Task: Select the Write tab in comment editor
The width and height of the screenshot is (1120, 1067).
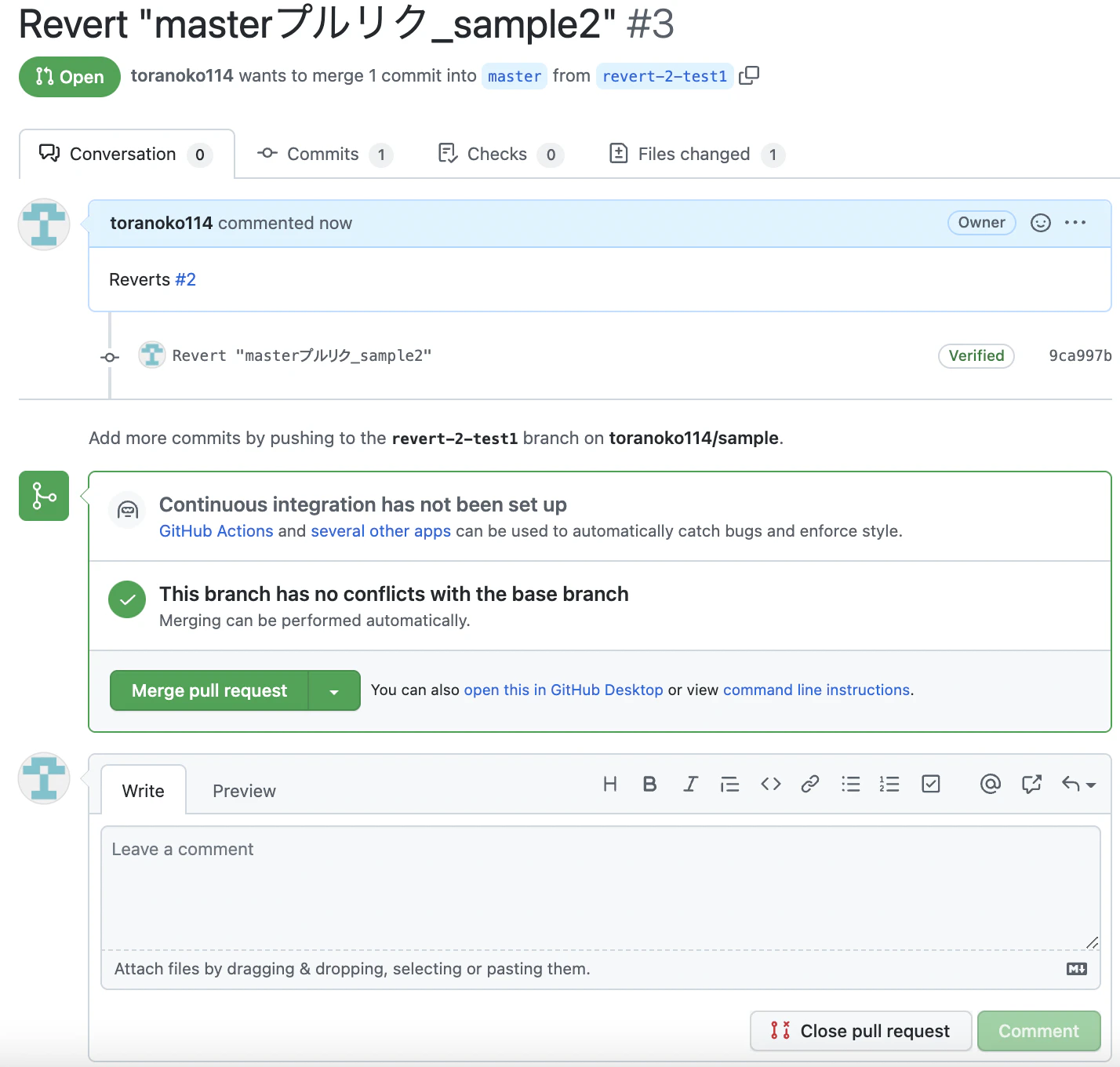Action: [x=144, y=791]
